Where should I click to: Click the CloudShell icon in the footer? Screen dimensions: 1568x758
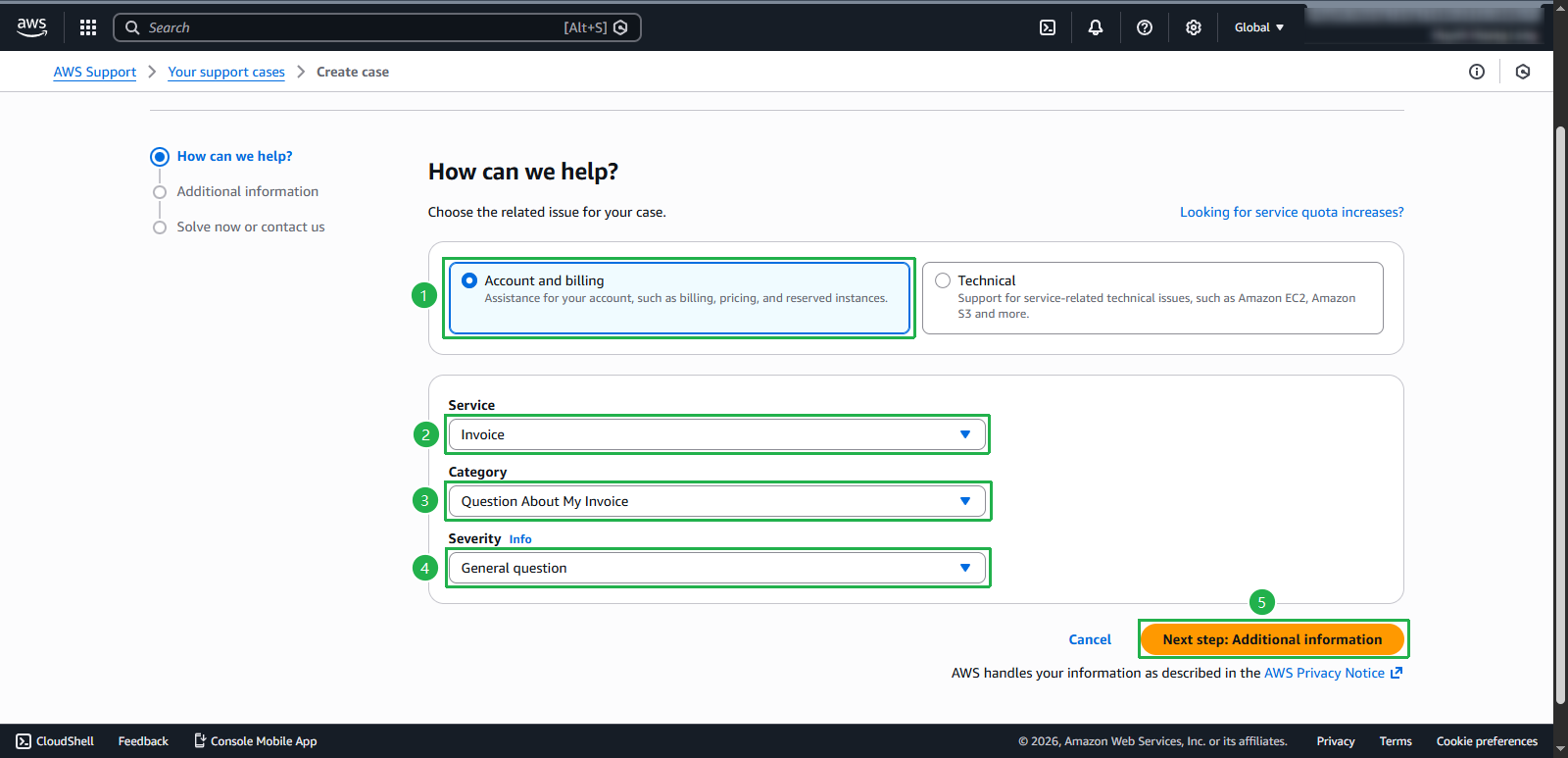(x=24, y=741)
